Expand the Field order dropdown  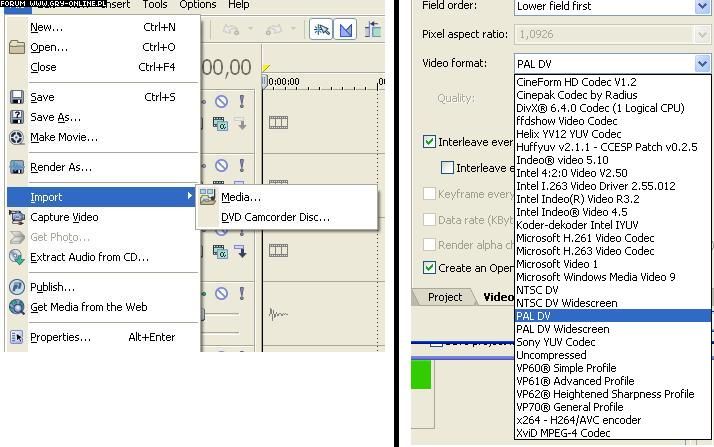(702, 6)
